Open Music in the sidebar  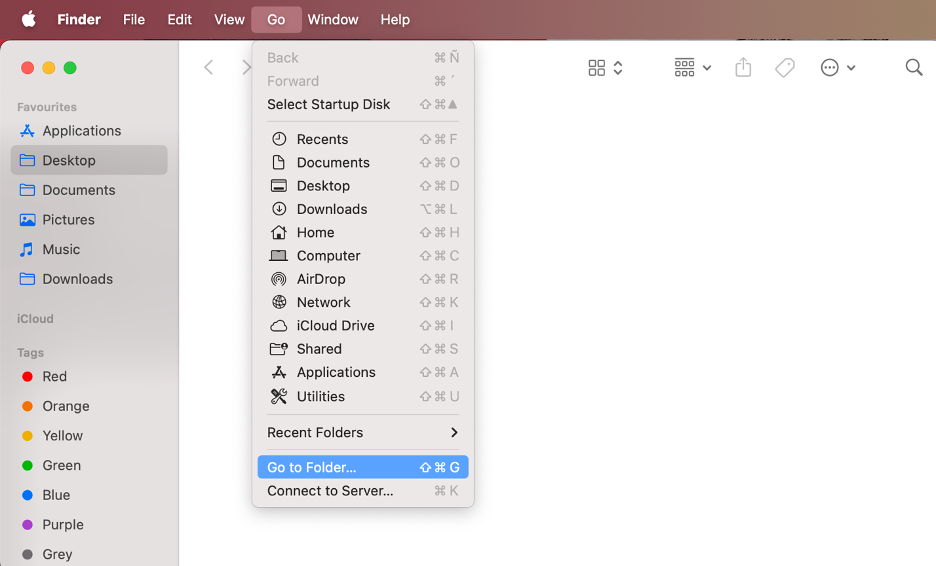(89, 249)
